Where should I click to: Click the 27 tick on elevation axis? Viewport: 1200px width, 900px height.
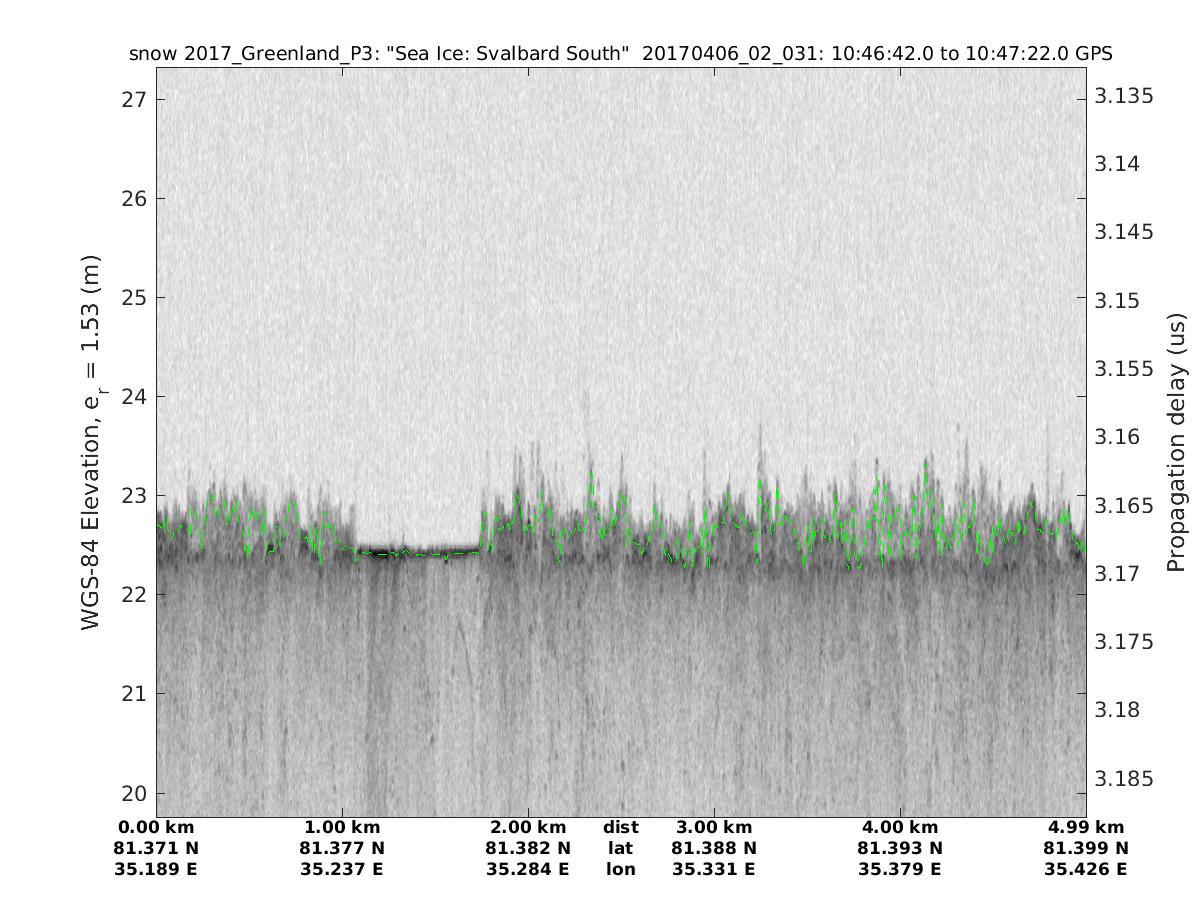[134, 99]
